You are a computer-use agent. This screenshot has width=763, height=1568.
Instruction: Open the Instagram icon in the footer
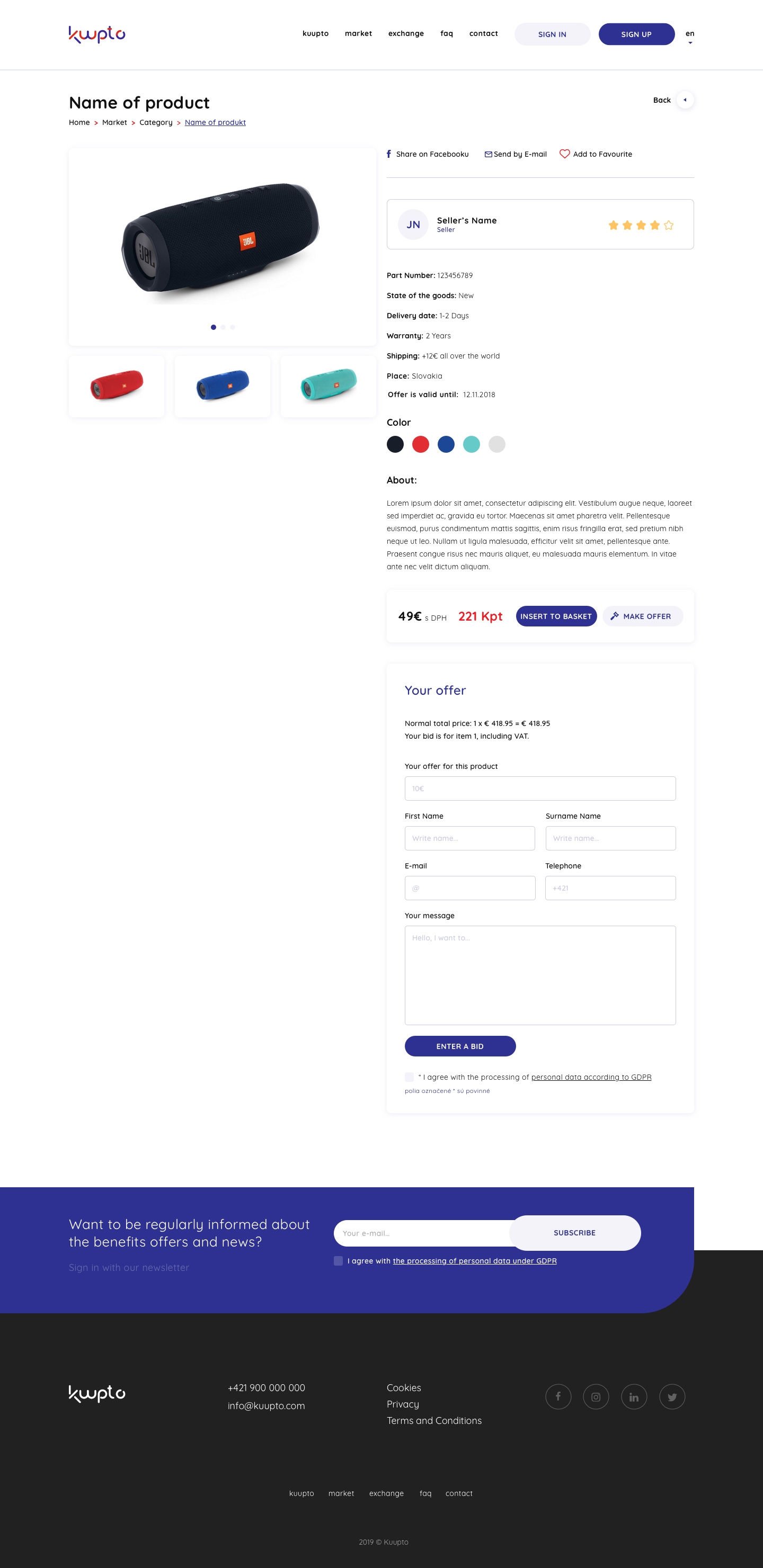pos(596,1396)
